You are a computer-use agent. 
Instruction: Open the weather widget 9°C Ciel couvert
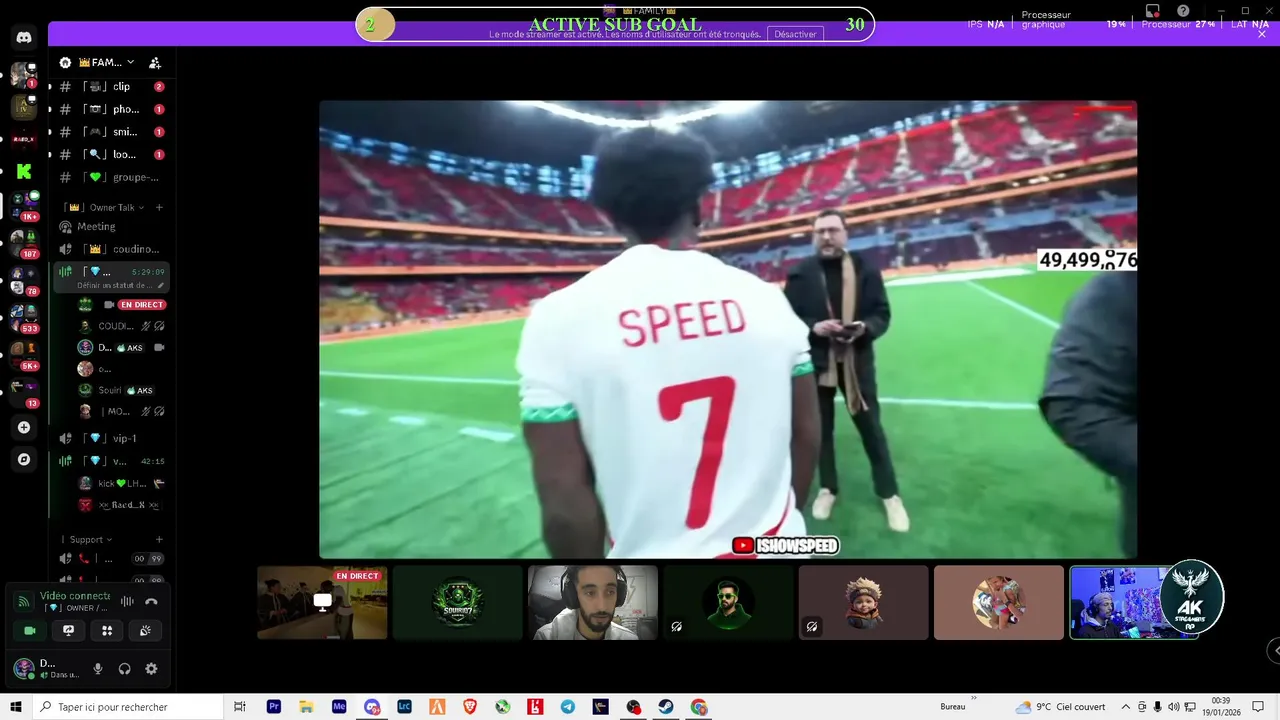[1062, 707]
